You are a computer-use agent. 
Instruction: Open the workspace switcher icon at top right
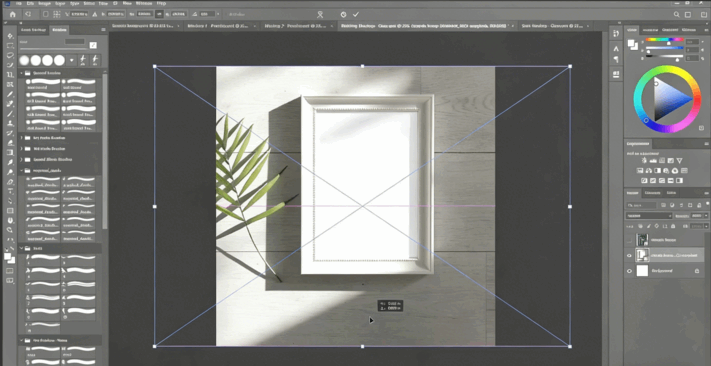[x=689, y=15]
